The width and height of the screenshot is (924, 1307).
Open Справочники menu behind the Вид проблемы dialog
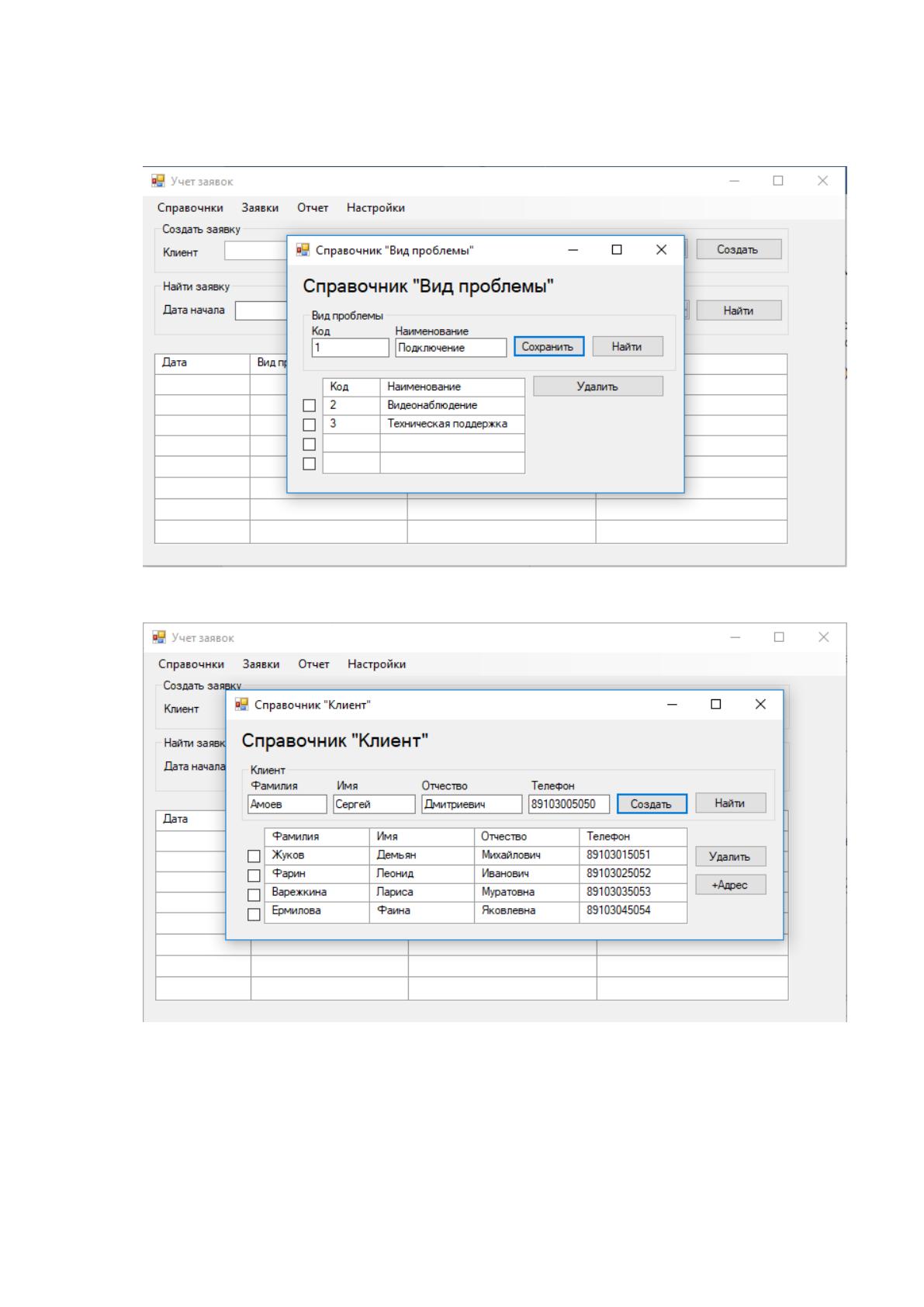[190, 207]
